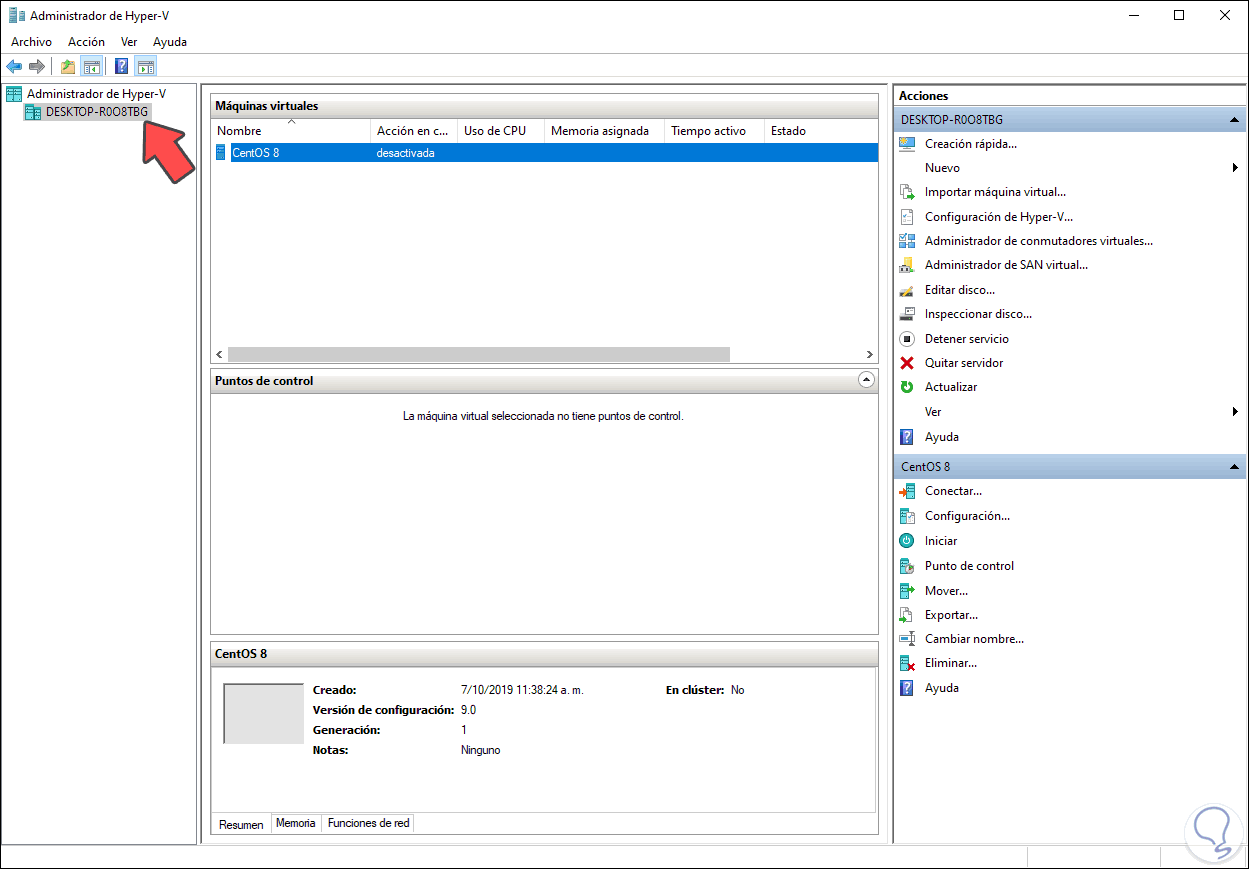Click the Inspeccionar disco icon
1249x869 pixels.
[907, 314]
